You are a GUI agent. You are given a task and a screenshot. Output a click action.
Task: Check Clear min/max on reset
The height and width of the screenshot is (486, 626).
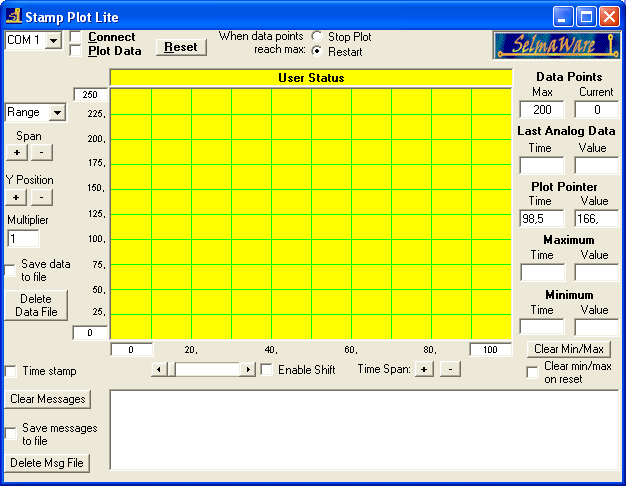pyautogui.click(x=533, y=372)
